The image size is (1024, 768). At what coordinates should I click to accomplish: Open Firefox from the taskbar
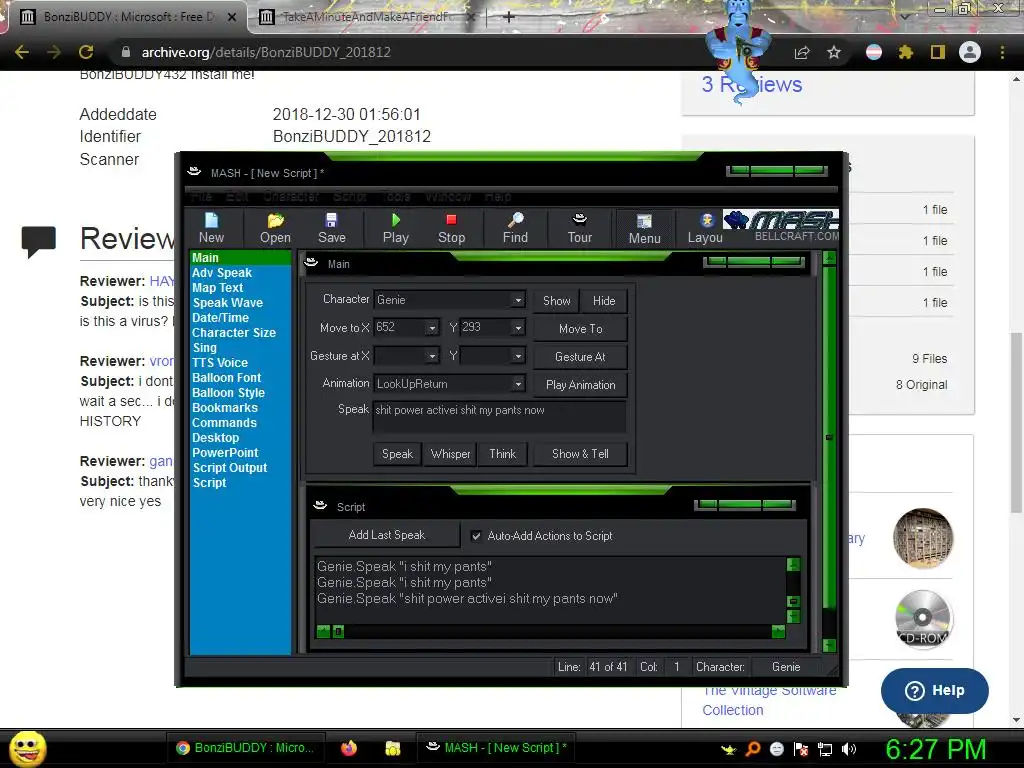pos(349,748)
